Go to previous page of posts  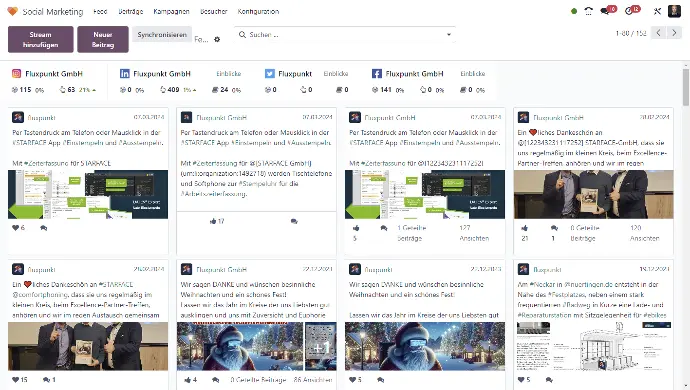point(658,33)
